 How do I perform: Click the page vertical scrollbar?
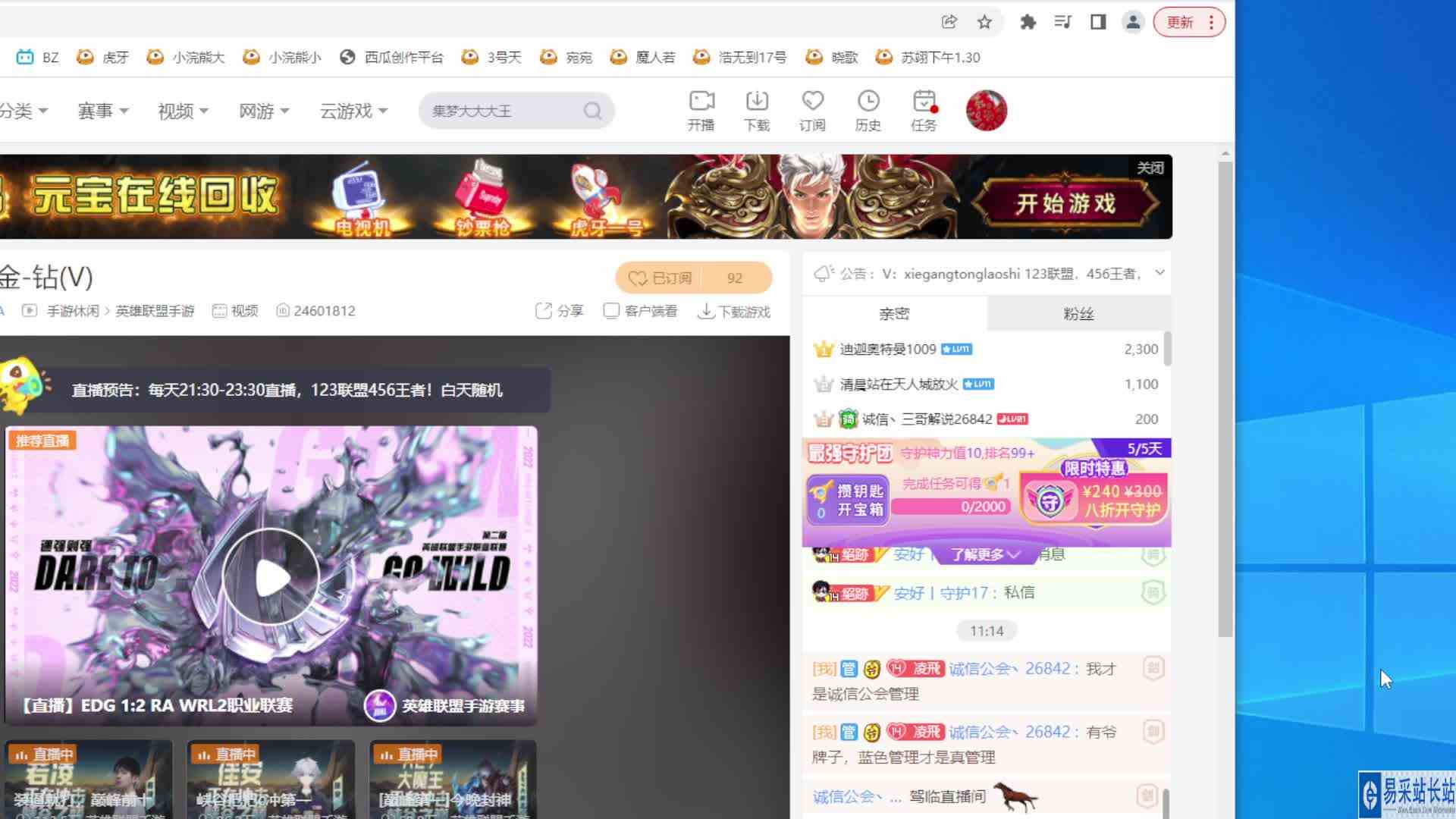click(x=1225, y=398)
